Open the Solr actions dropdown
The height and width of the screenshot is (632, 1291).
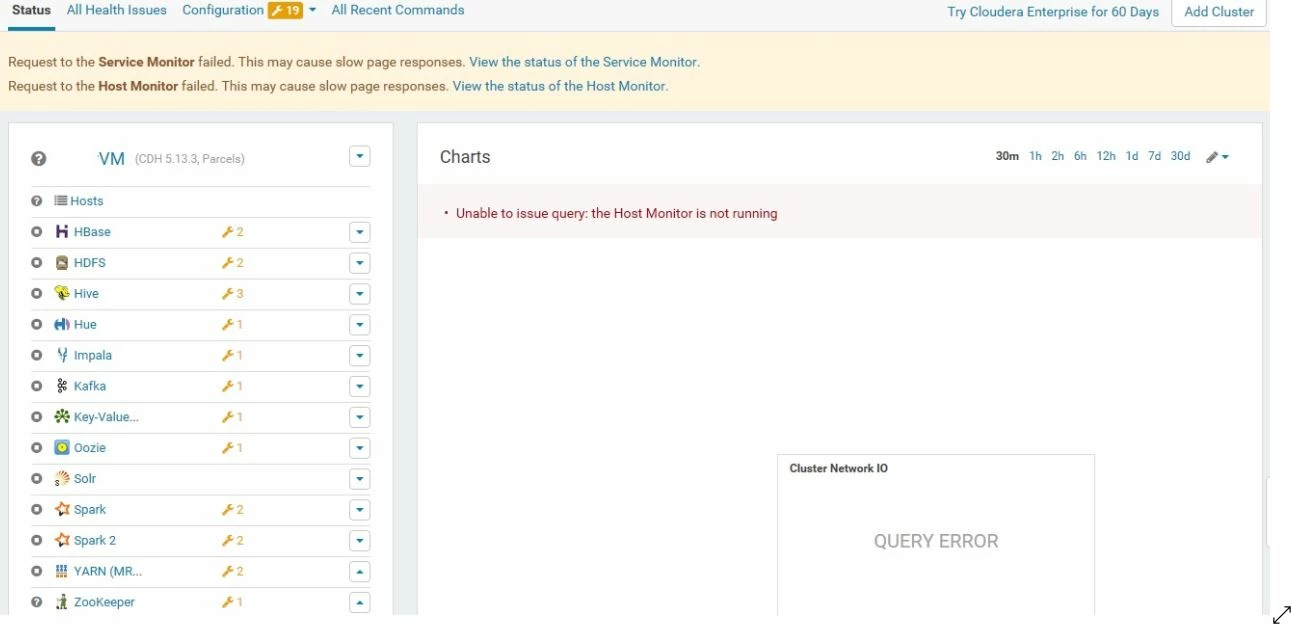point(360,479)
